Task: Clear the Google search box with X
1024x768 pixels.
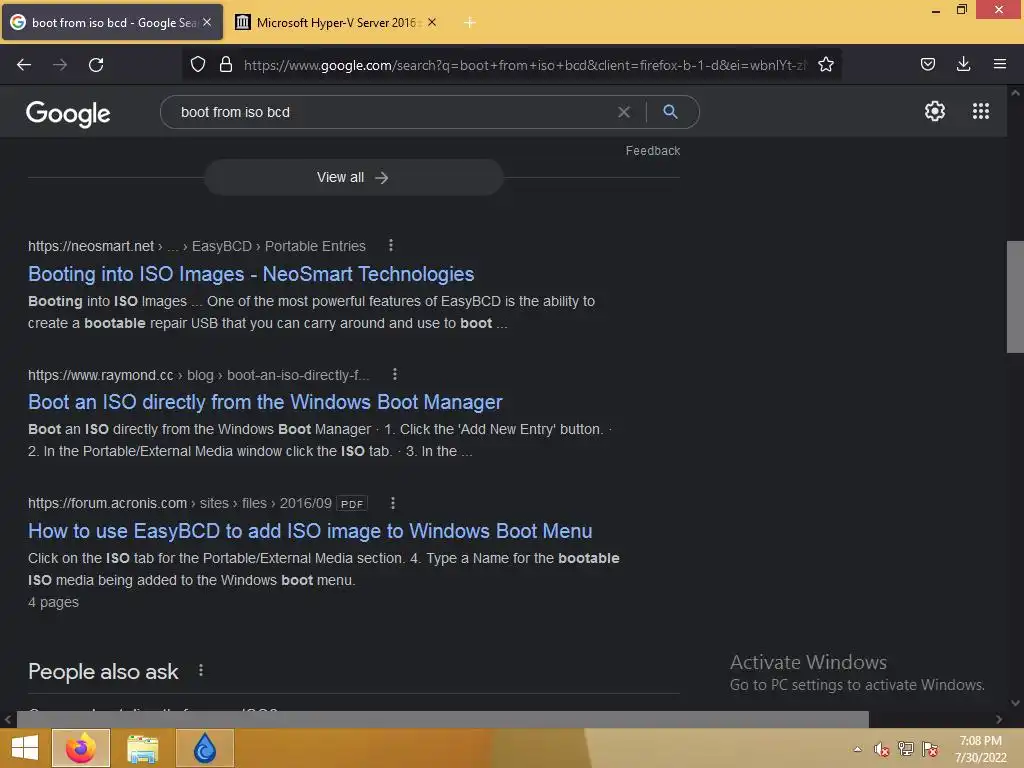Action: [624, 112]
